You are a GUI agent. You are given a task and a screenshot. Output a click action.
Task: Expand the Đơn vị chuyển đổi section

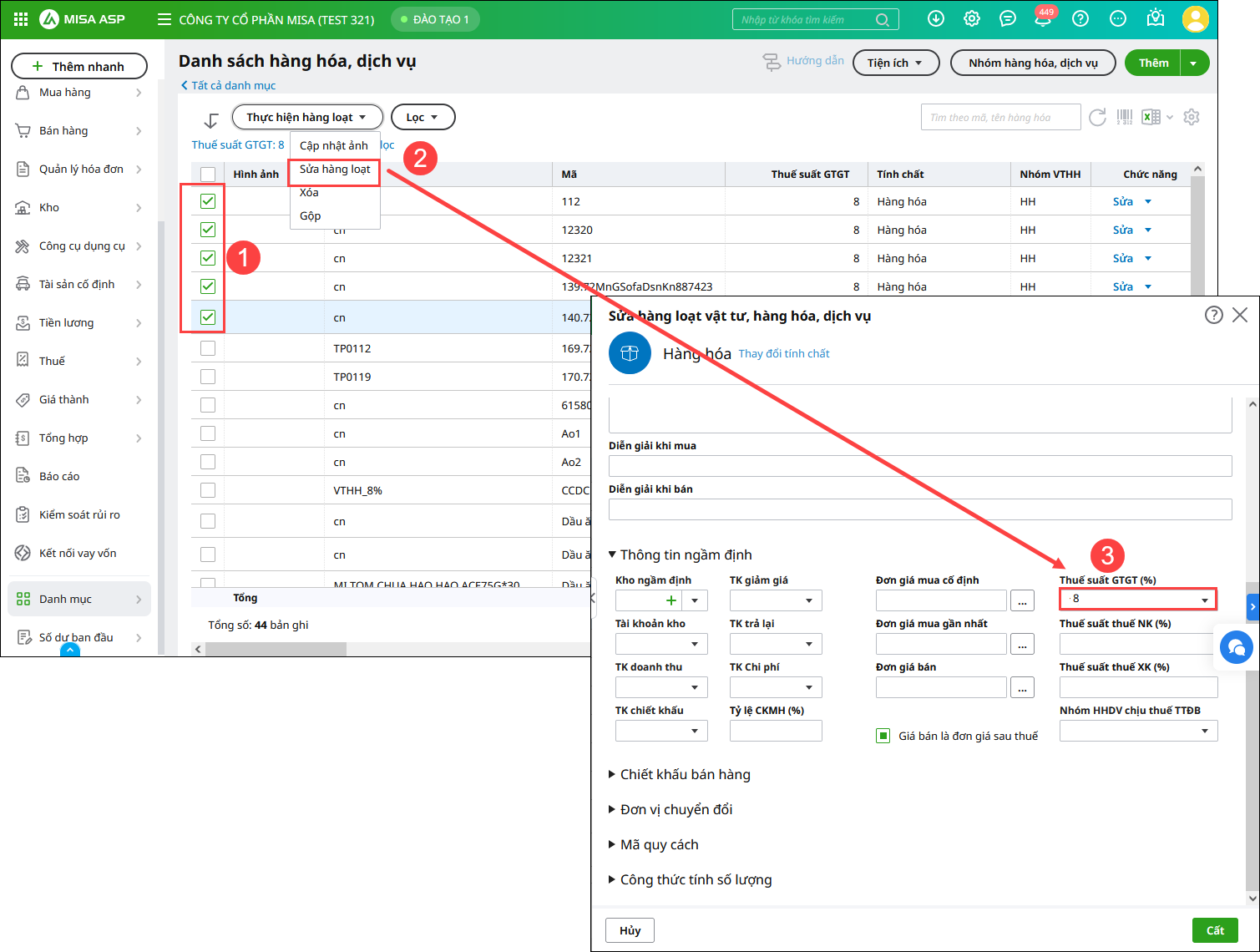tap(671, 809)
